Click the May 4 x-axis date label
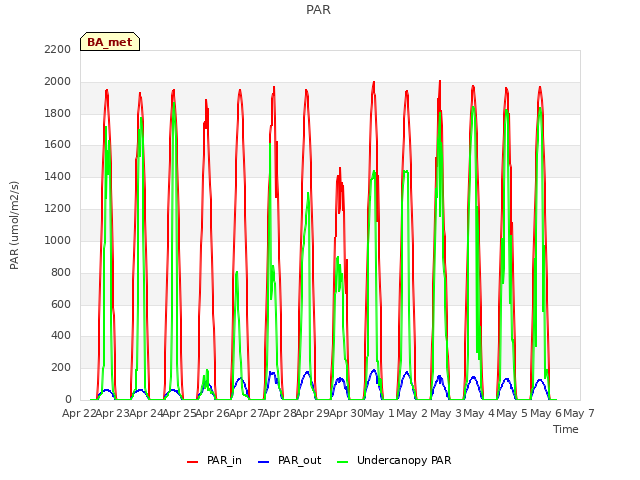Image resolution: width=640 pixels, height=480 pixels. 479,413
